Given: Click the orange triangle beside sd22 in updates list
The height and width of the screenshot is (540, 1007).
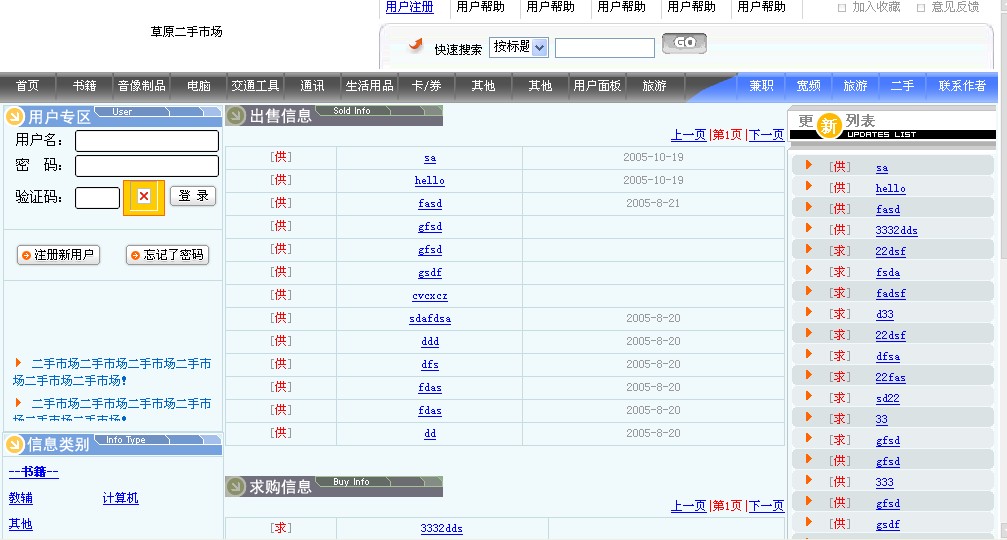Looking at the screenshot, I should tap(809, 396).
